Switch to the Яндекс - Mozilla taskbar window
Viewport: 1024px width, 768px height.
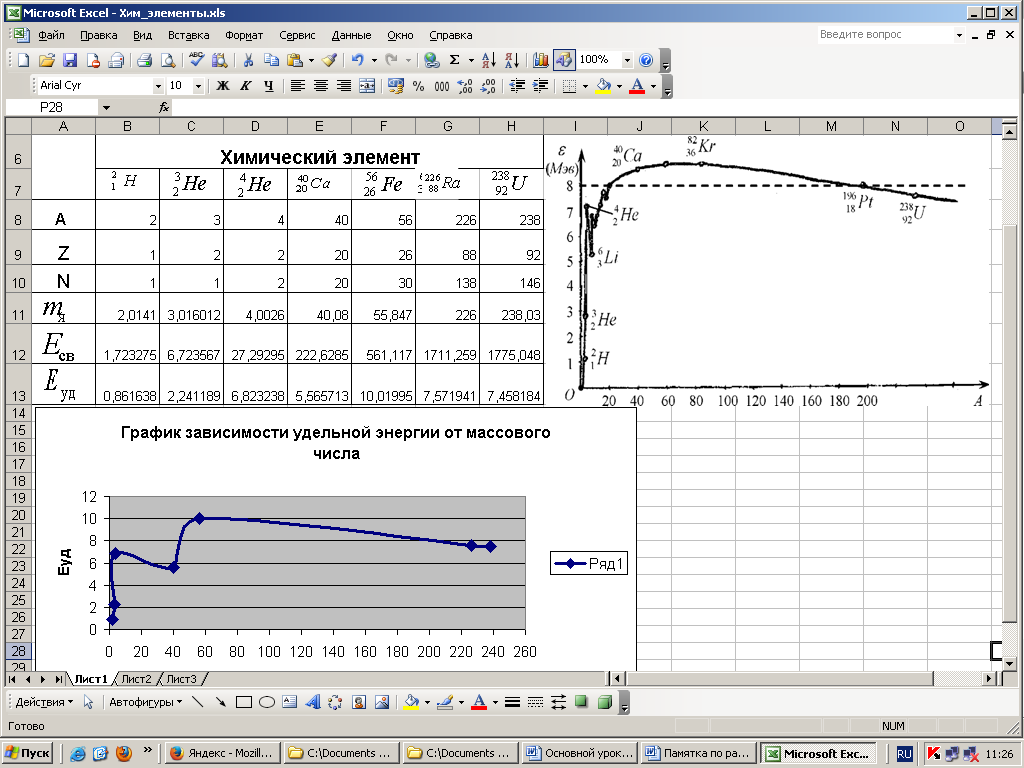[222, 754]
